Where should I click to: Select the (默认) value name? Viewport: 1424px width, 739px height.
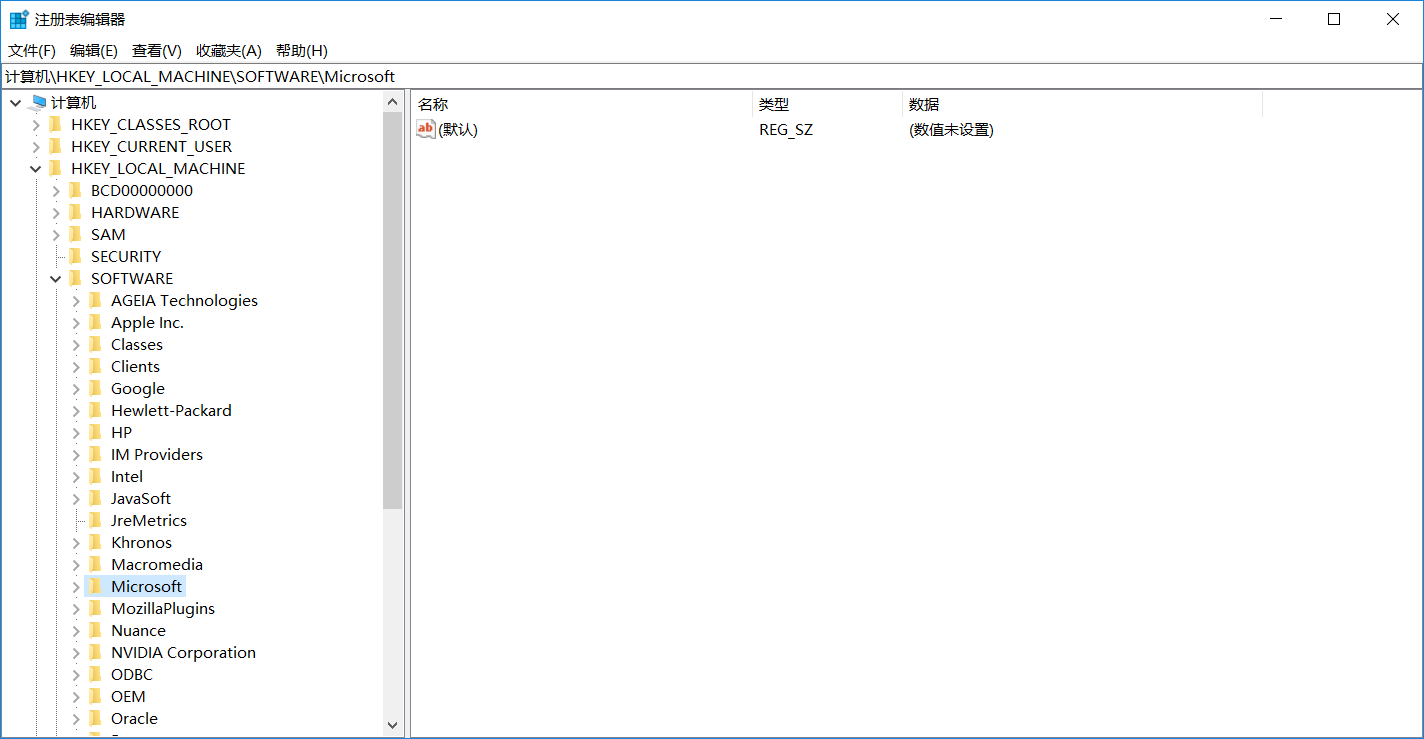coord(458,130)
